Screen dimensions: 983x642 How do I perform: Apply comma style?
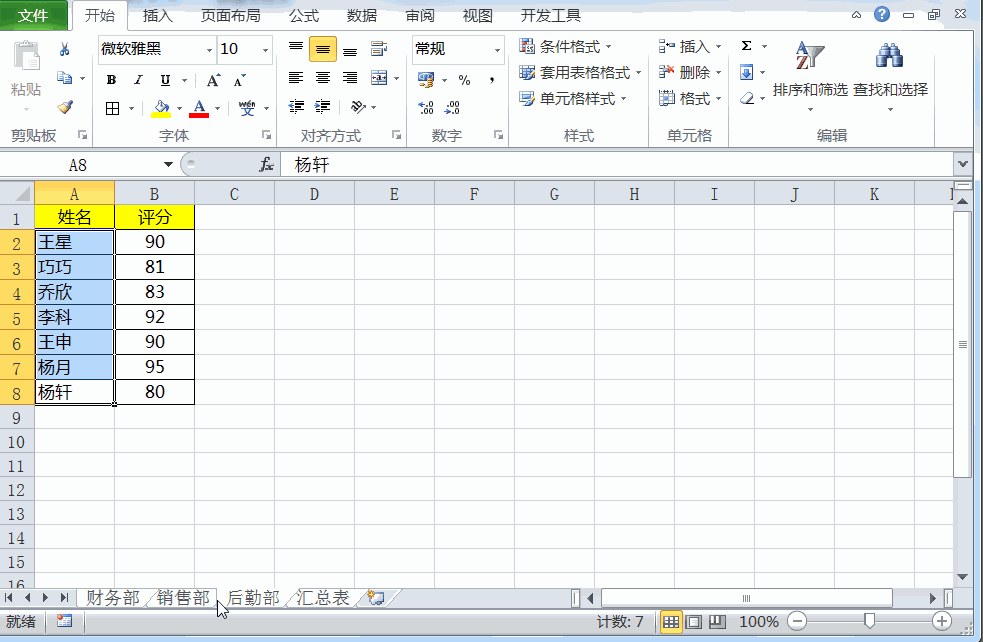492,80
